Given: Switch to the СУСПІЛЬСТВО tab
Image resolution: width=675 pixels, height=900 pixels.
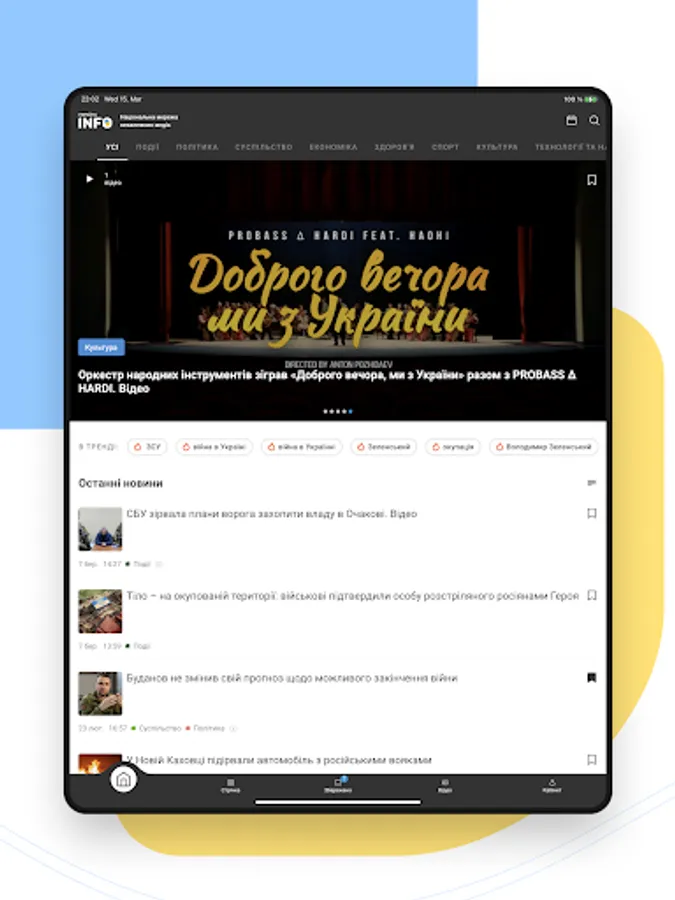Looking at the screenshot, I should [x=263, y=147].
